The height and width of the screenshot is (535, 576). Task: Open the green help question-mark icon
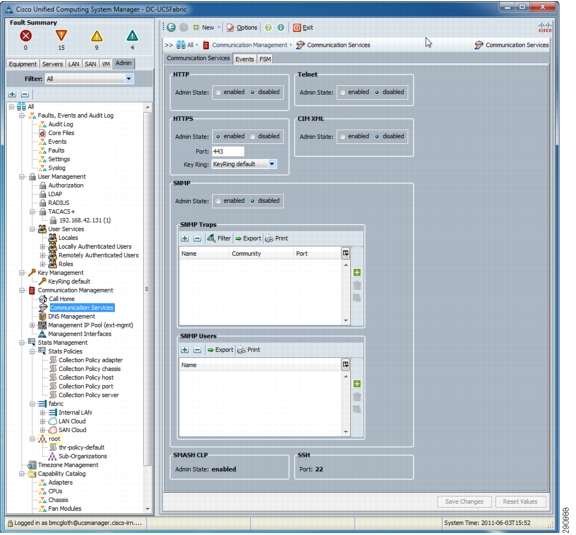(269, 28)
